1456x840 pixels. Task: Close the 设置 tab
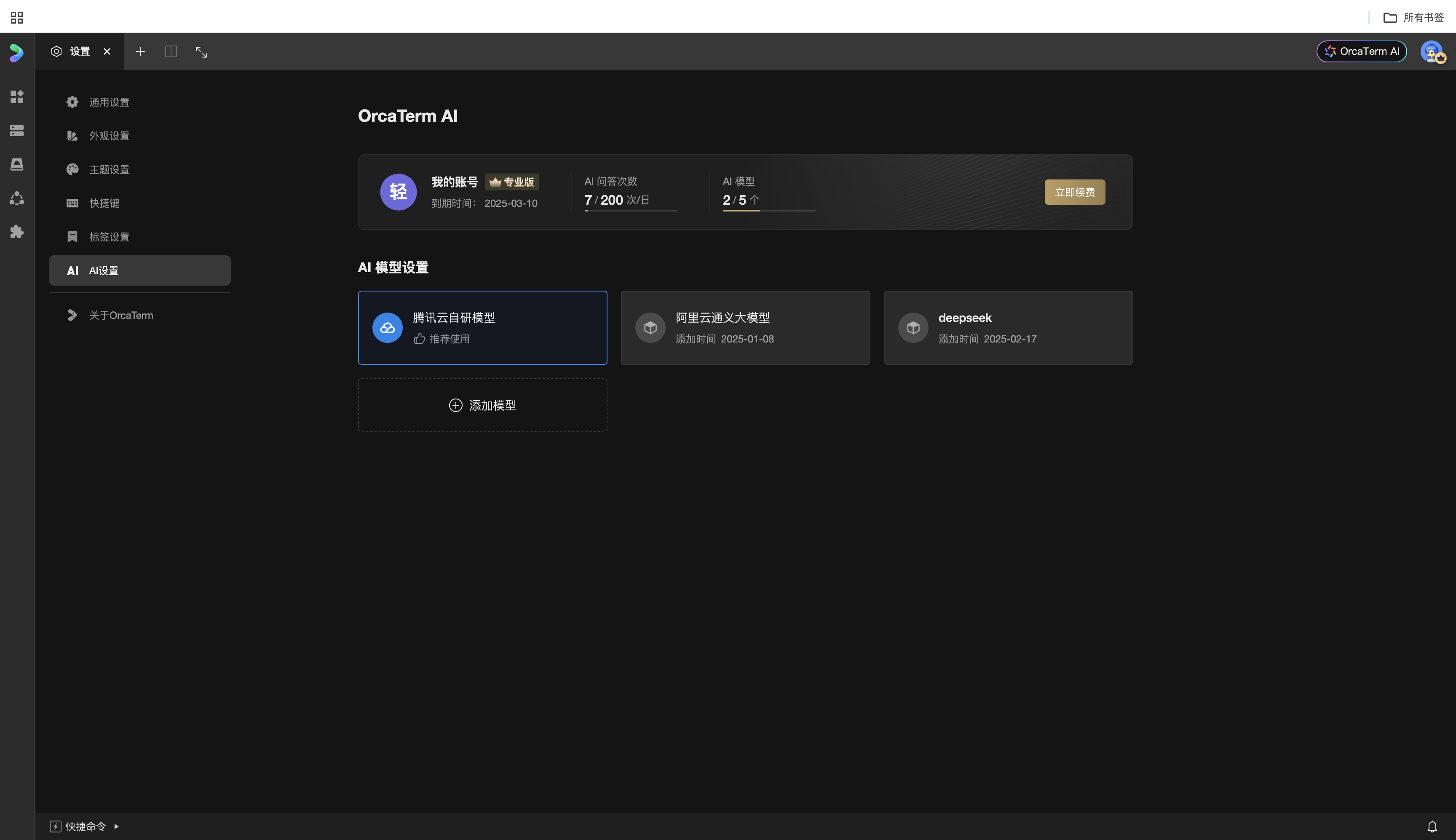(107, 51)
